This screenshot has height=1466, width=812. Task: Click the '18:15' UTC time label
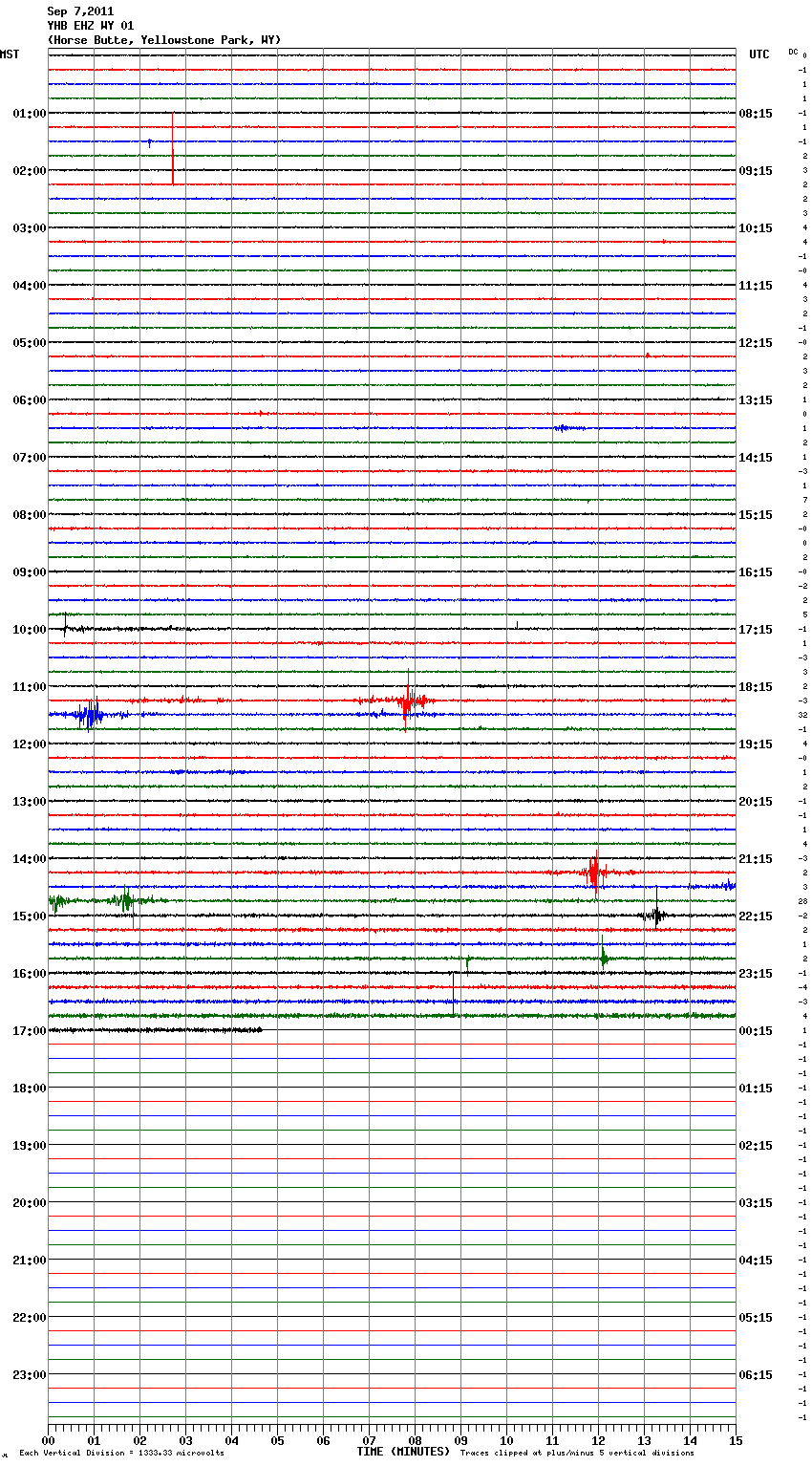tap(756, 687)
